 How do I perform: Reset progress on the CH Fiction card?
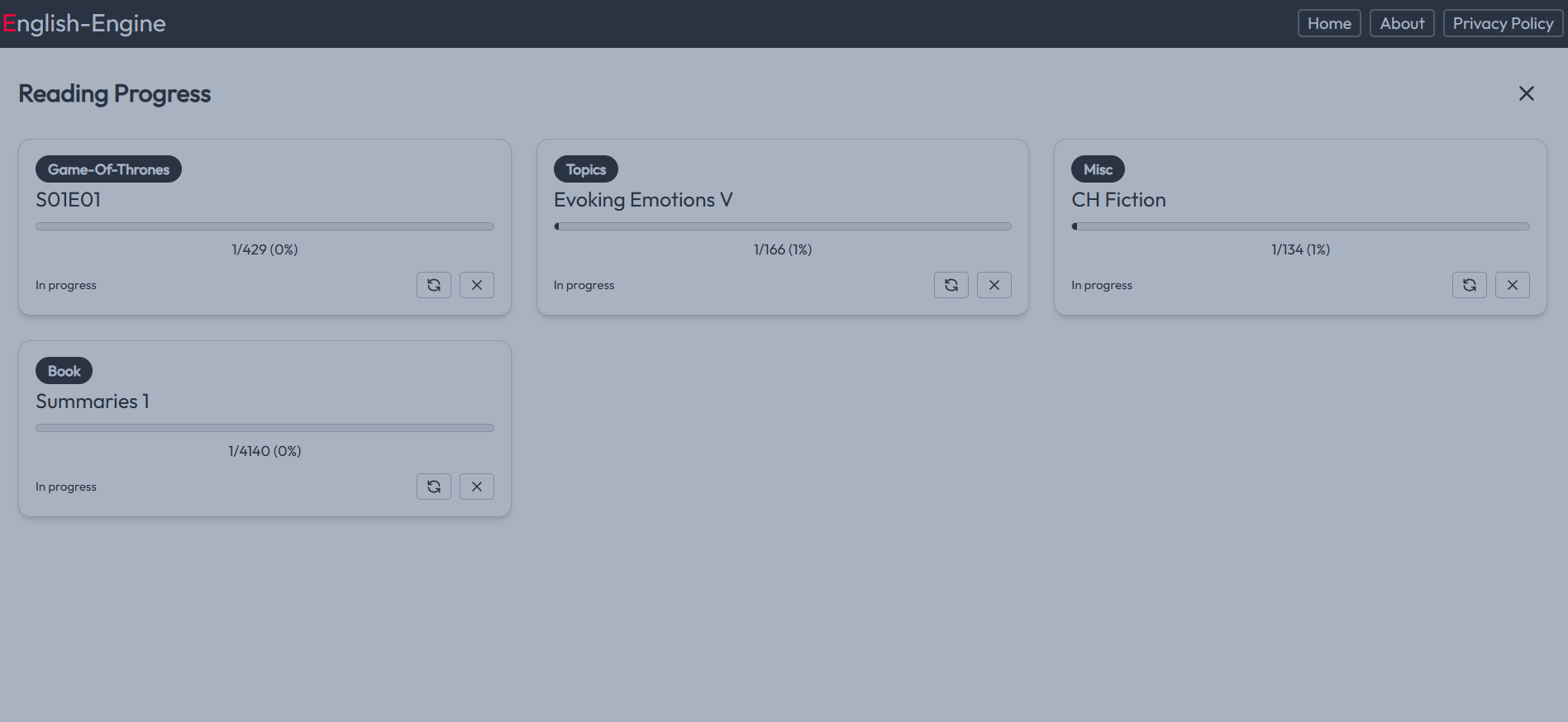(1470, 285)
